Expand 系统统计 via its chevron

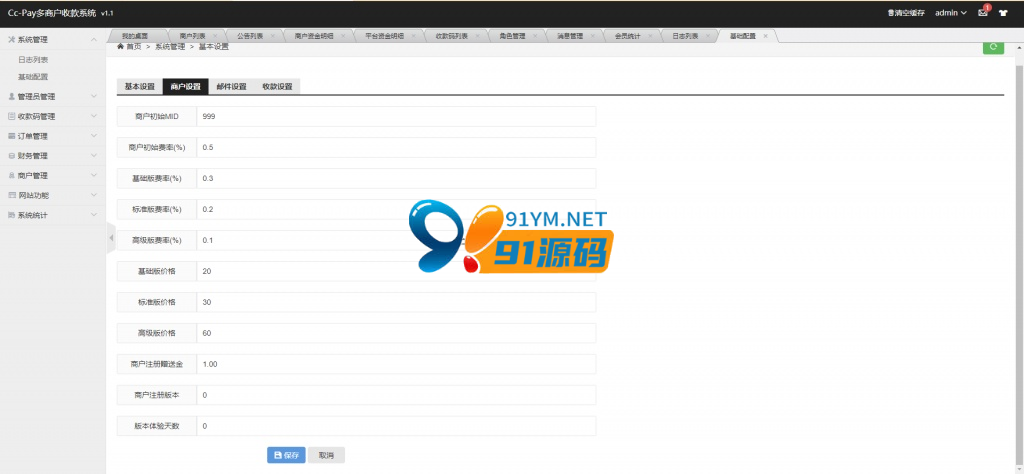click(x=94, y=215)
